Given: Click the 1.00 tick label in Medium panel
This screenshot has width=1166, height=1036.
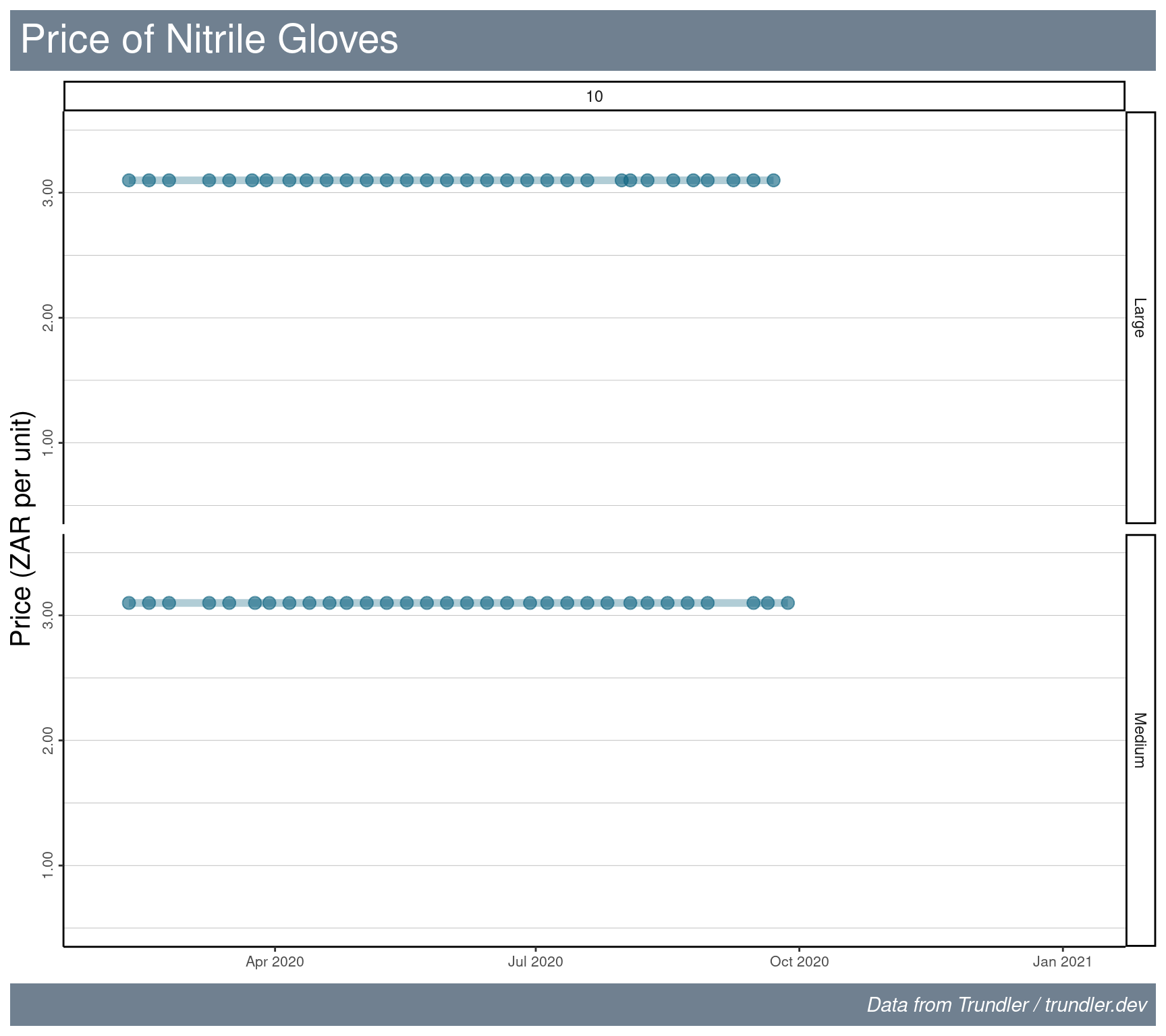Looking at the screenshot, I should tap(48, 865).
